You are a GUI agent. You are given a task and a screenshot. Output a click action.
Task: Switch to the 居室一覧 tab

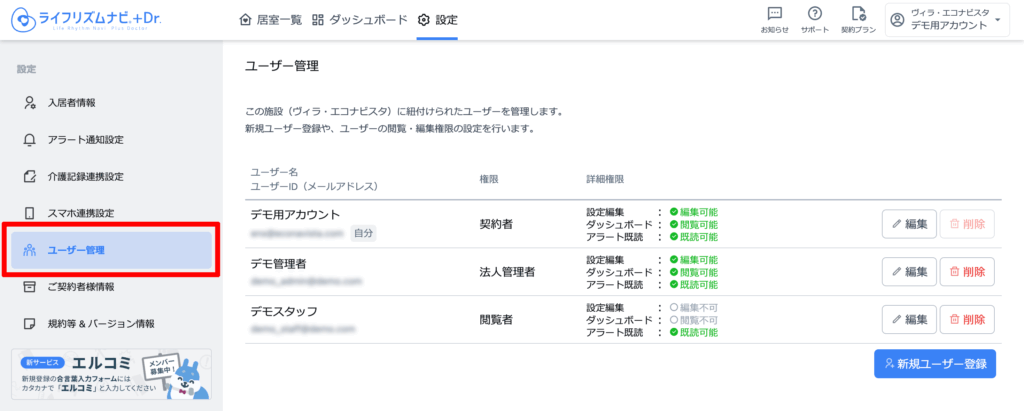coord(271,20)
